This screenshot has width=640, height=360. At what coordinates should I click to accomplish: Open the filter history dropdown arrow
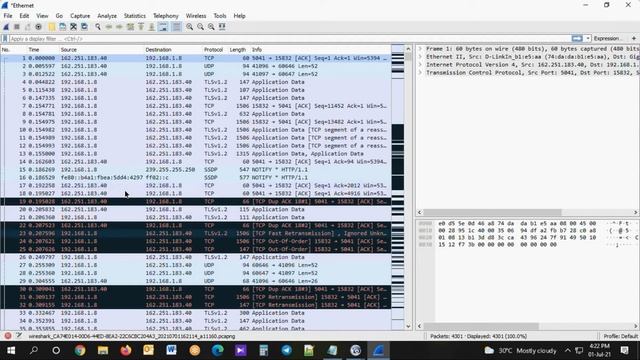pyautogui.click(x=588, y=38)
